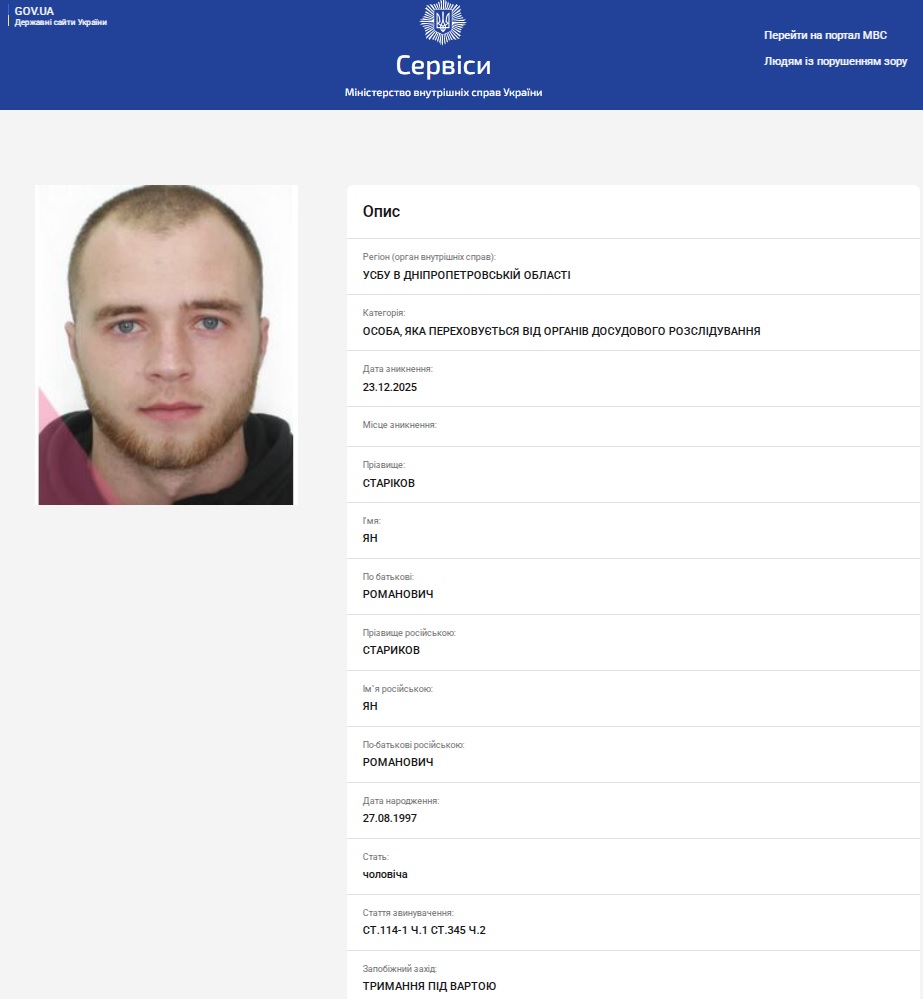Open 'Перейти на портал МВС' link
923x999 pixels.
pyautogui.click(x=826, y=35)
